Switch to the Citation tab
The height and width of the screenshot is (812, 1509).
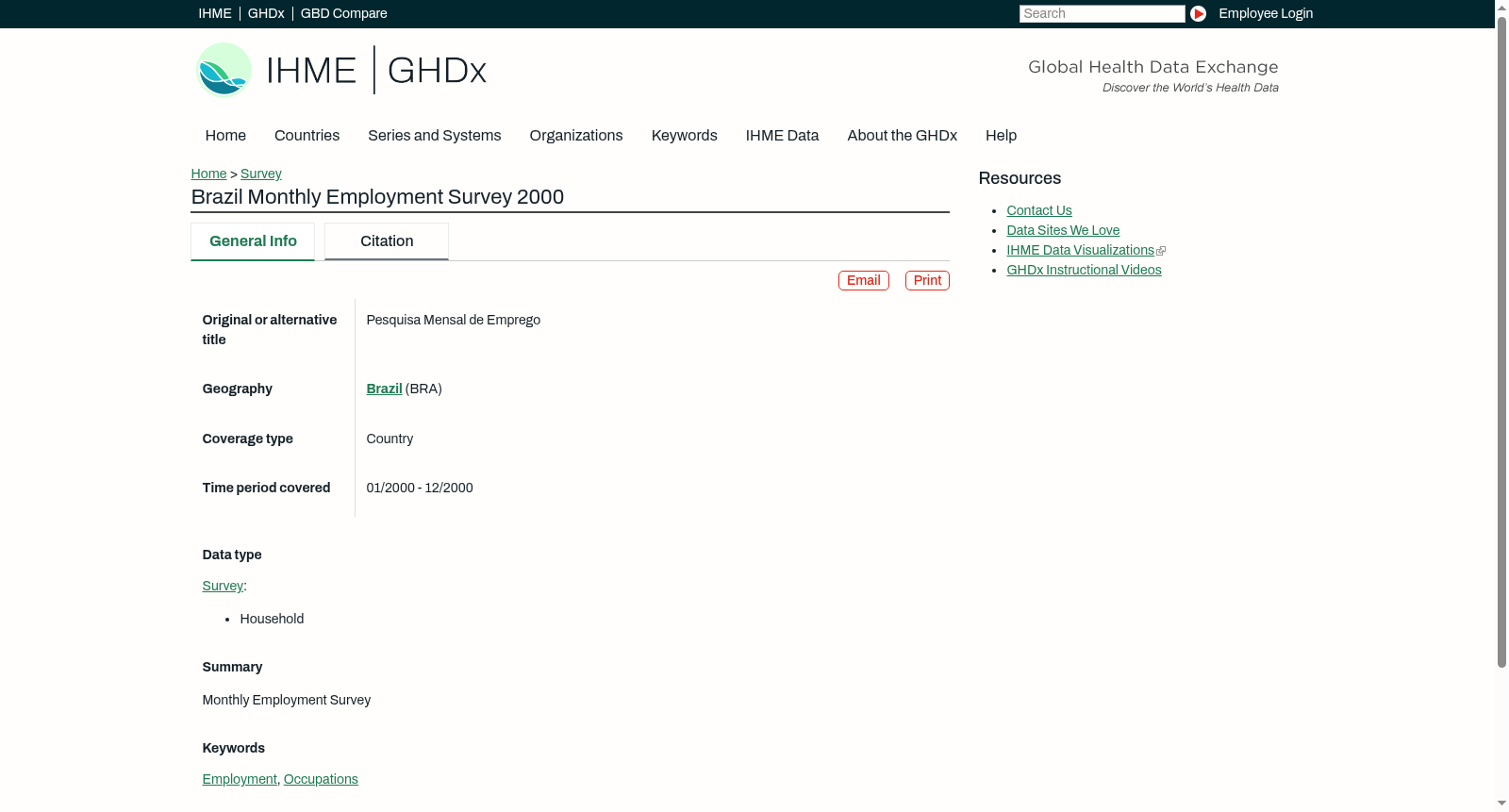click(x=387, y=241)
